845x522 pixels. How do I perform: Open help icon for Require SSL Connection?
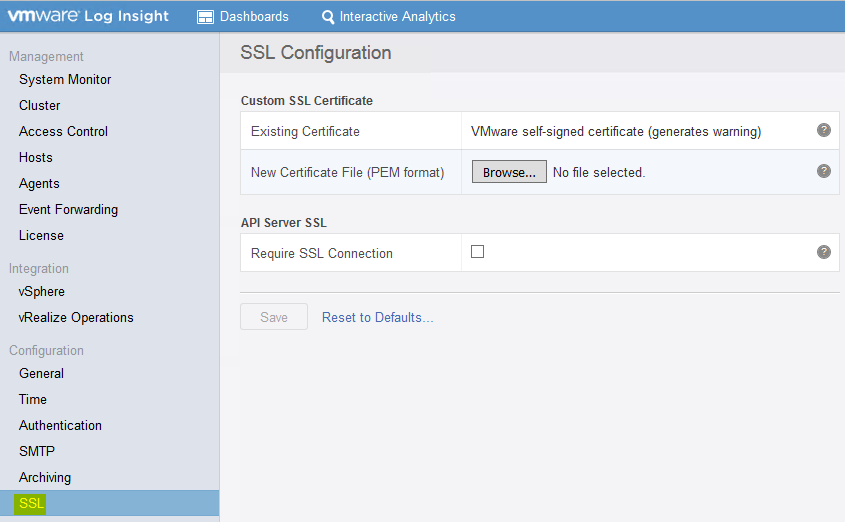click(x=823, y=252)
